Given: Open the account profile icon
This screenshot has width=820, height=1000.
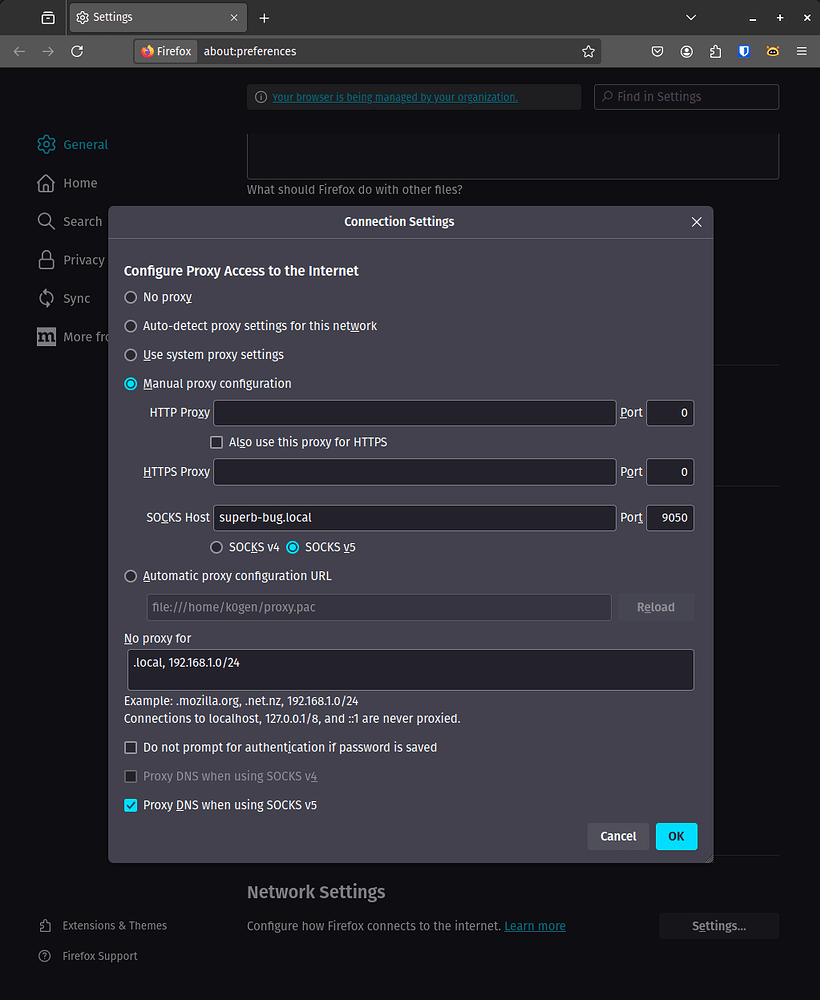Looking at the screenshot, I should click(x=686, y=51).
